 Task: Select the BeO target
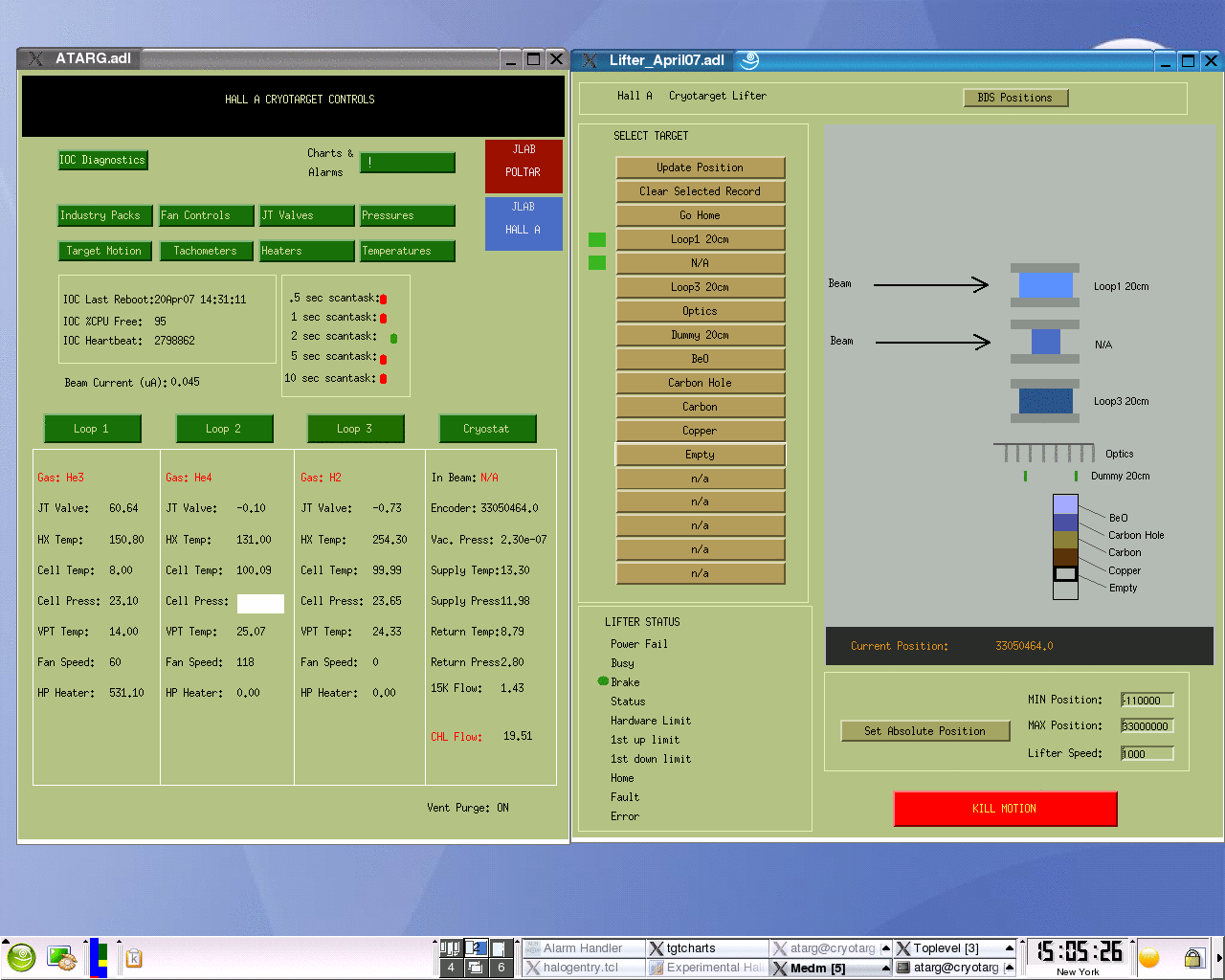(701, 359)
